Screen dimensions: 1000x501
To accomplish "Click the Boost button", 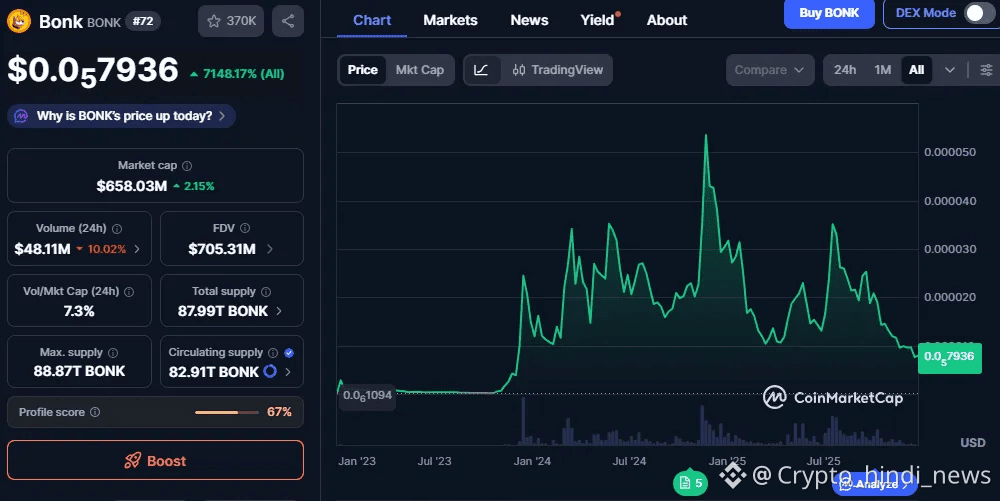I will (156, 460).
